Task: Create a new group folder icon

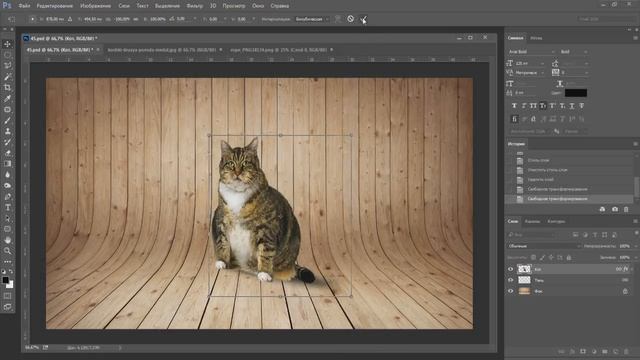Action: [x=605, y=351]
